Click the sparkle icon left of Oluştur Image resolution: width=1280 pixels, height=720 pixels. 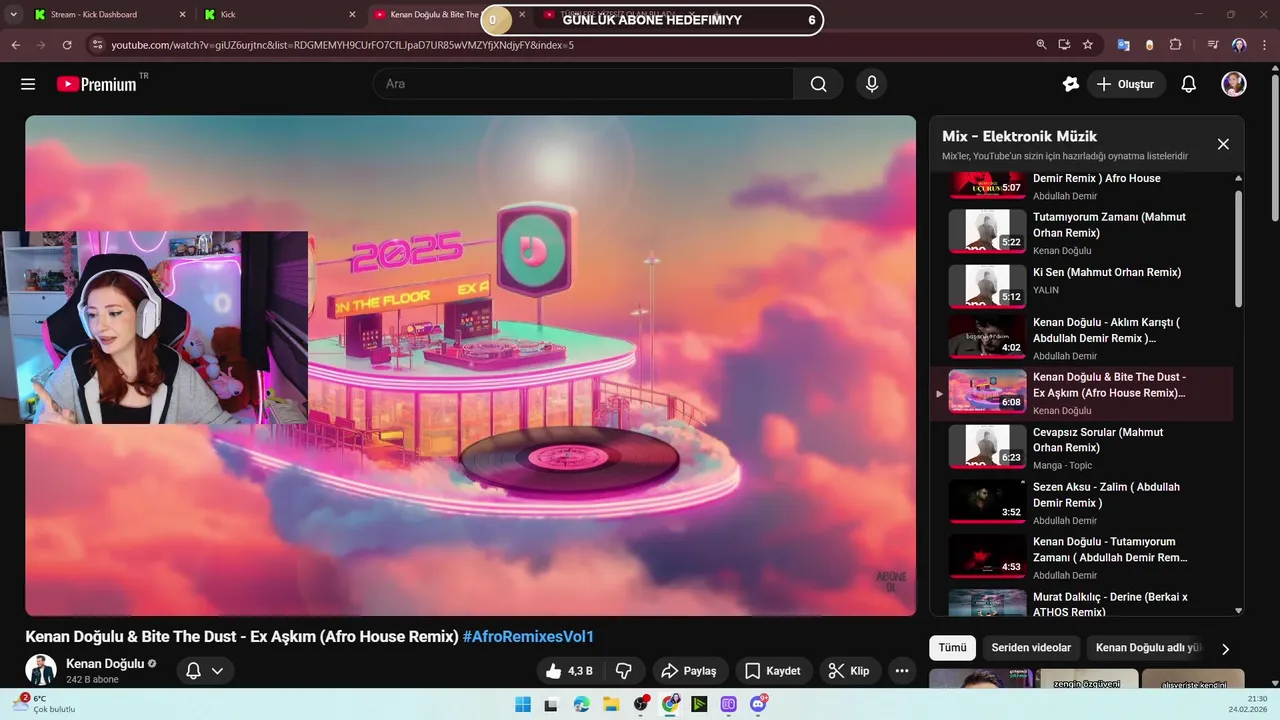click(1071, 84)
